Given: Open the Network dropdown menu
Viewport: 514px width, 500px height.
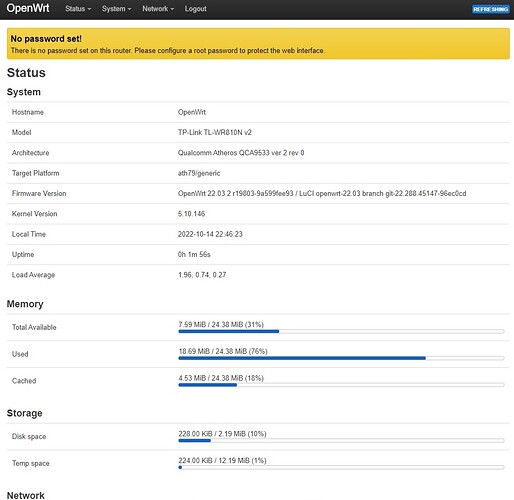Looking at the screenshot, I should click(x=158, y=9).
